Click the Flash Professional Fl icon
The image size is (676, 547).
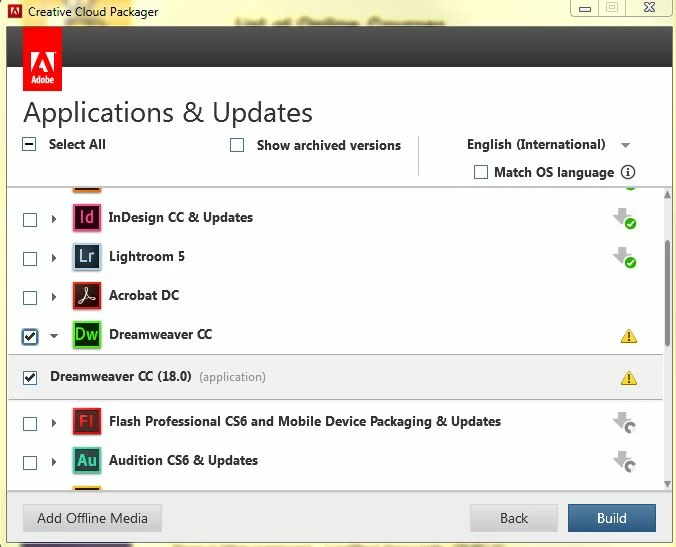coord(87,421)
